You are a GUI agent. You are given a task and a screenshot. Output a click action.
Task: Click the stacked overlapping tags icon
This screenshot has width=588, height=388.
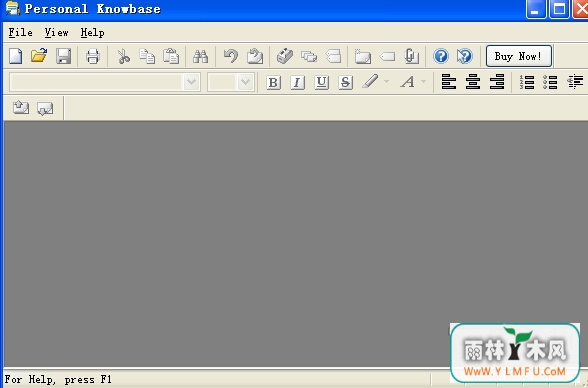point(309,57)
